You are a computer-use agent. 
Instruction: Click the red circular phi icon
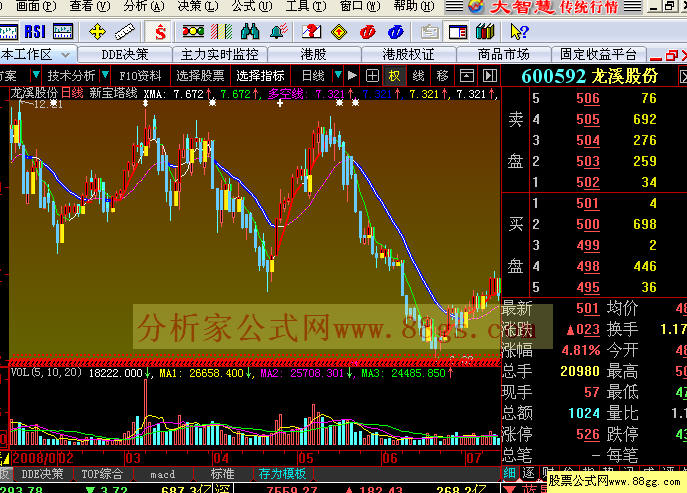tap(367, 32)
